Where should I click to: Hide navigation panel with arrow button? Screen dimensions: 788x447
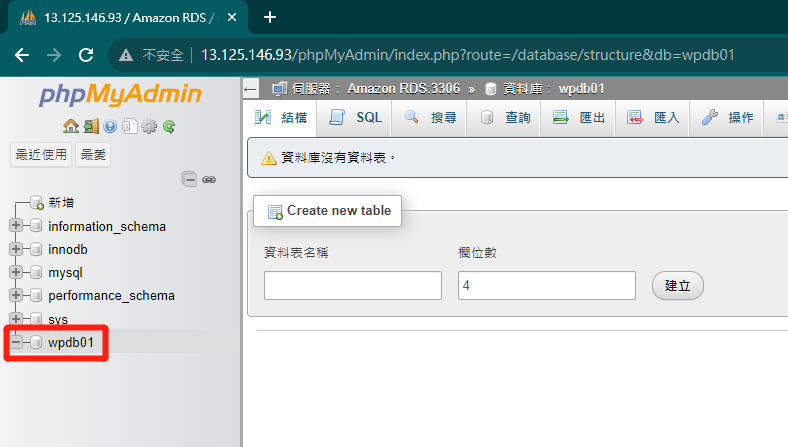click(250, 90)
